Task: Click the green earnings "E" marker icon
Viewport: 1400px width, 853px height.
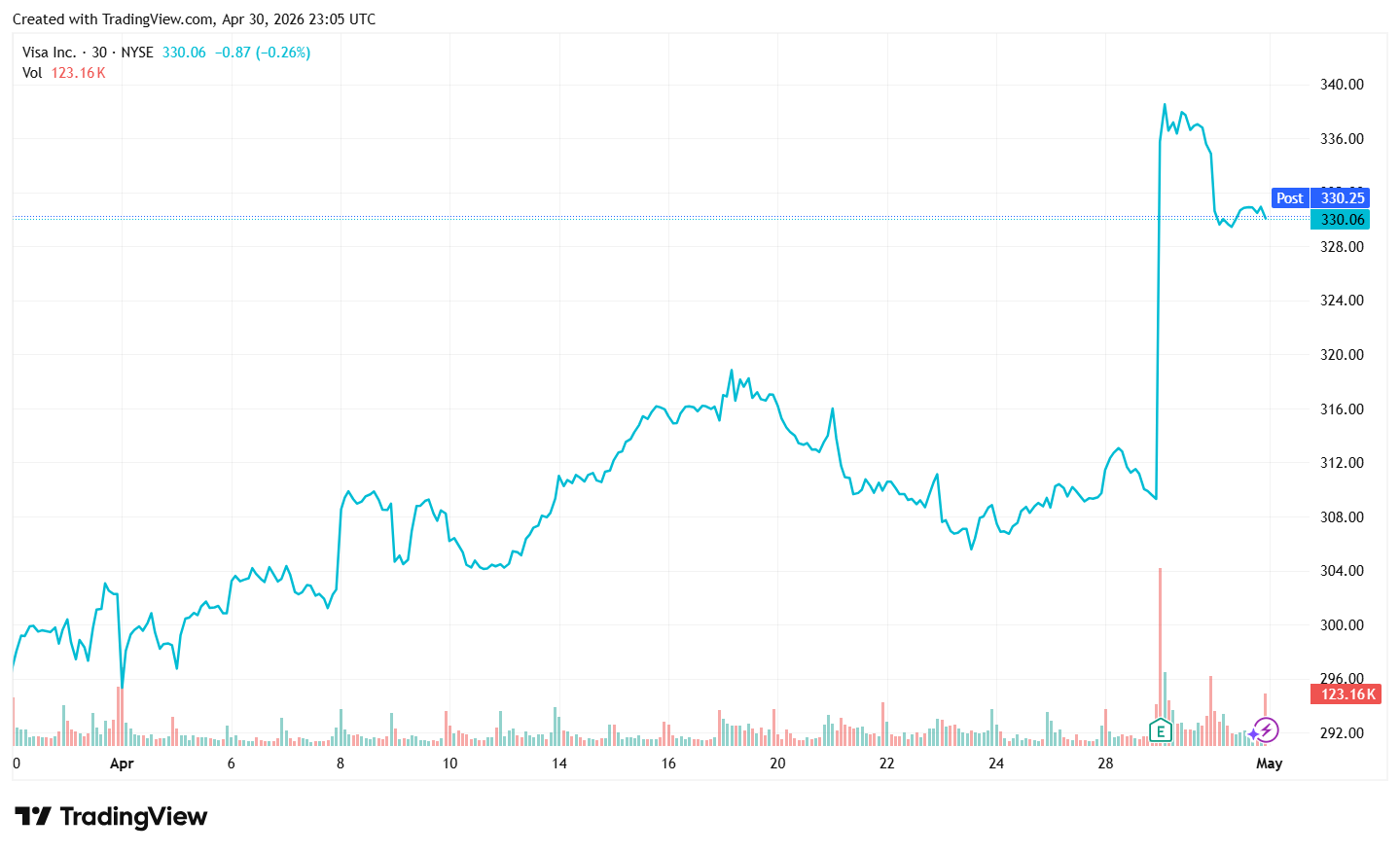Action: coord(1160,730)
